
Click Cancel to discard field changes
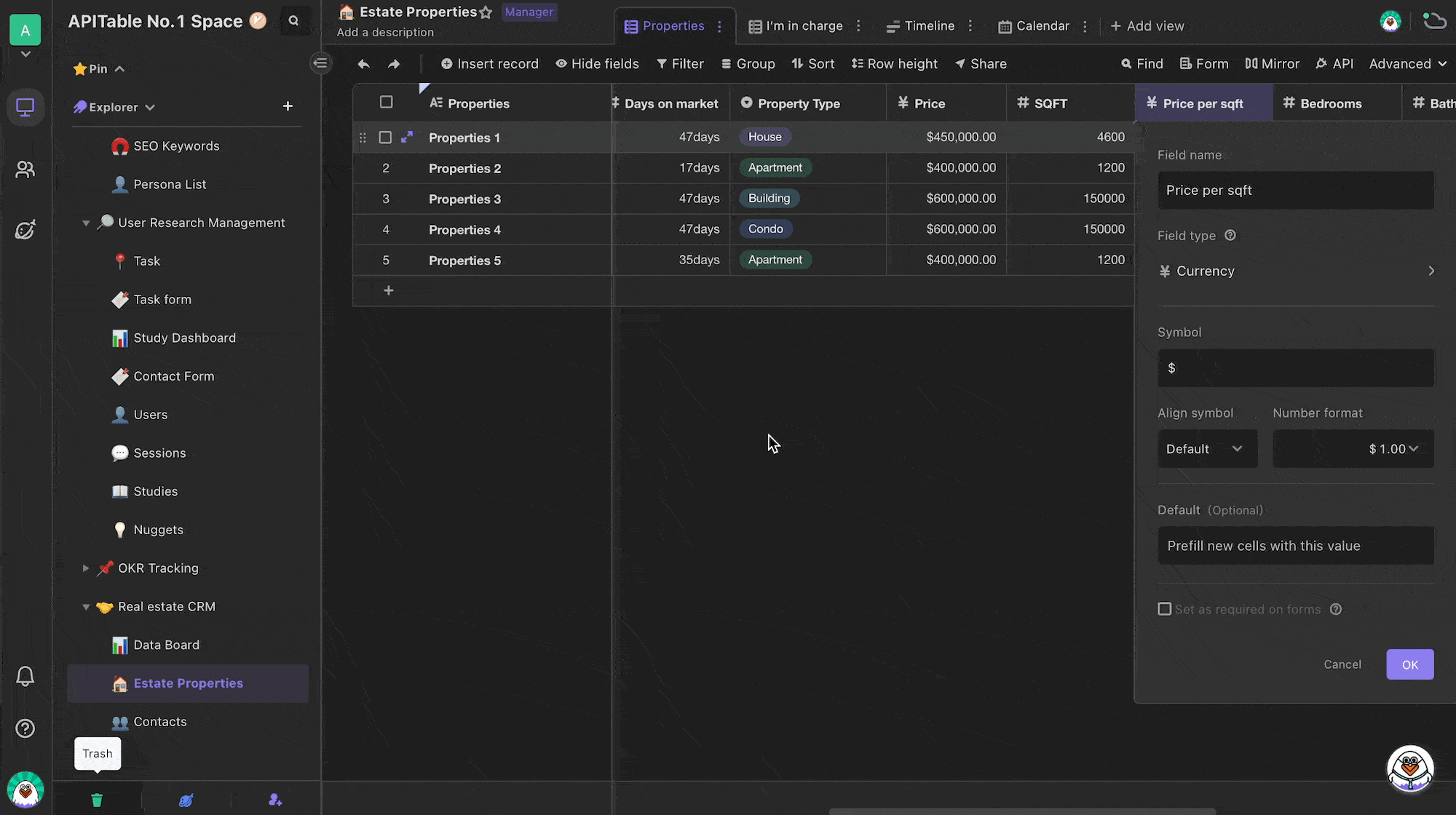(1343, 664)
